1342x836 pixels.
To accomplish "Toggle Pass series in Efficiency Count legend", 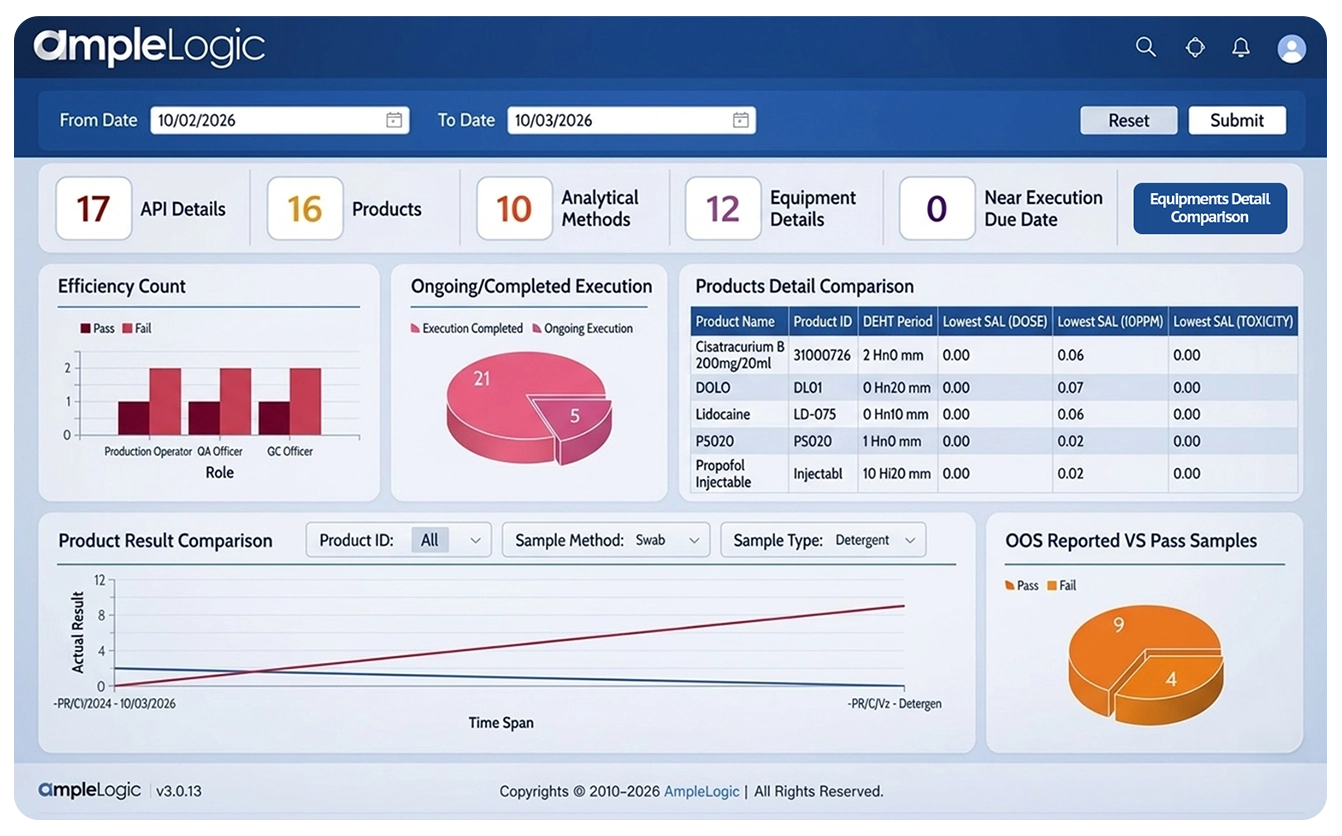I will point(97,328).
